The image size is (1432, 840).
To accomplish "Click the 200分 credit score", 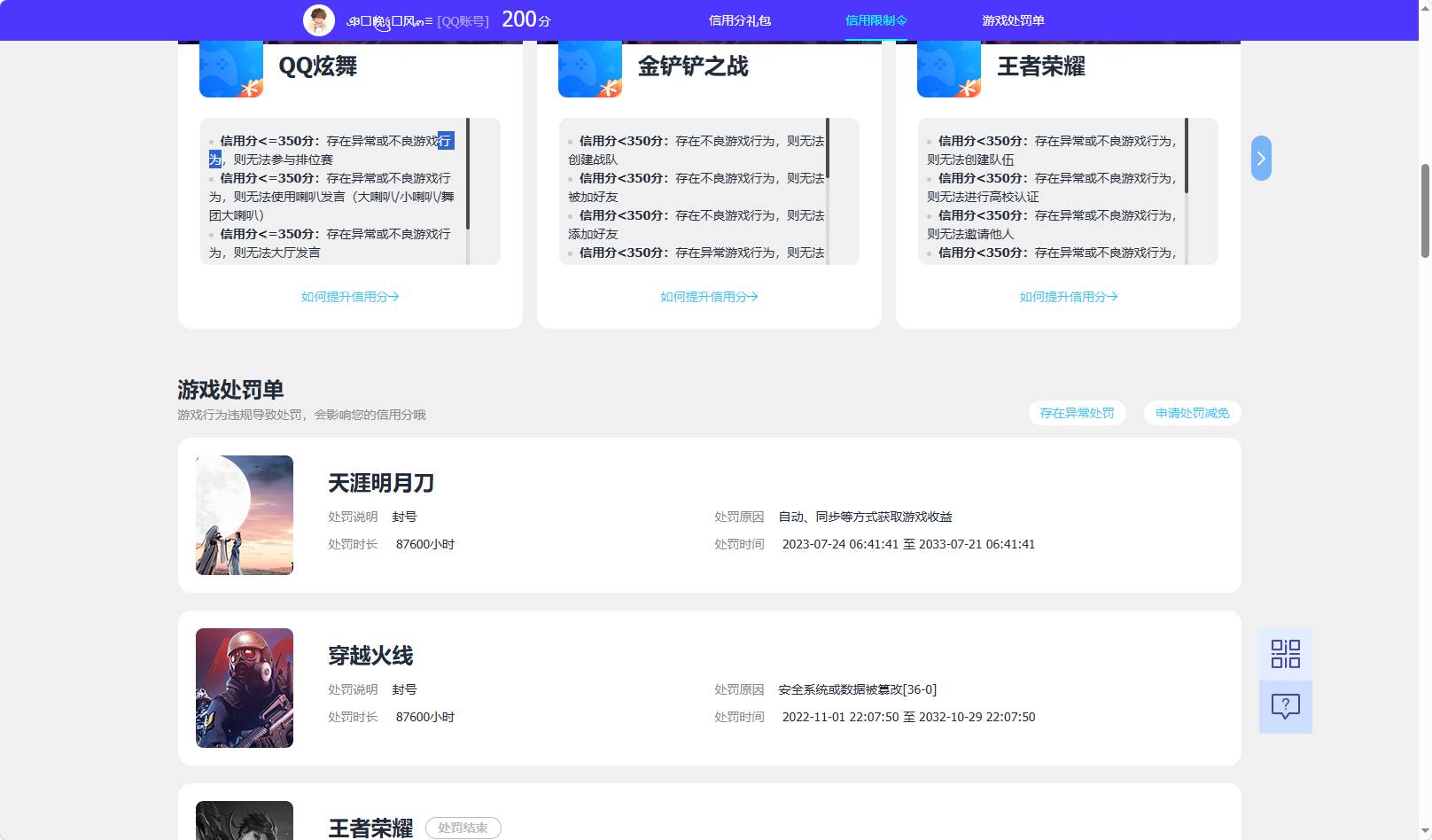I will 526,19.
